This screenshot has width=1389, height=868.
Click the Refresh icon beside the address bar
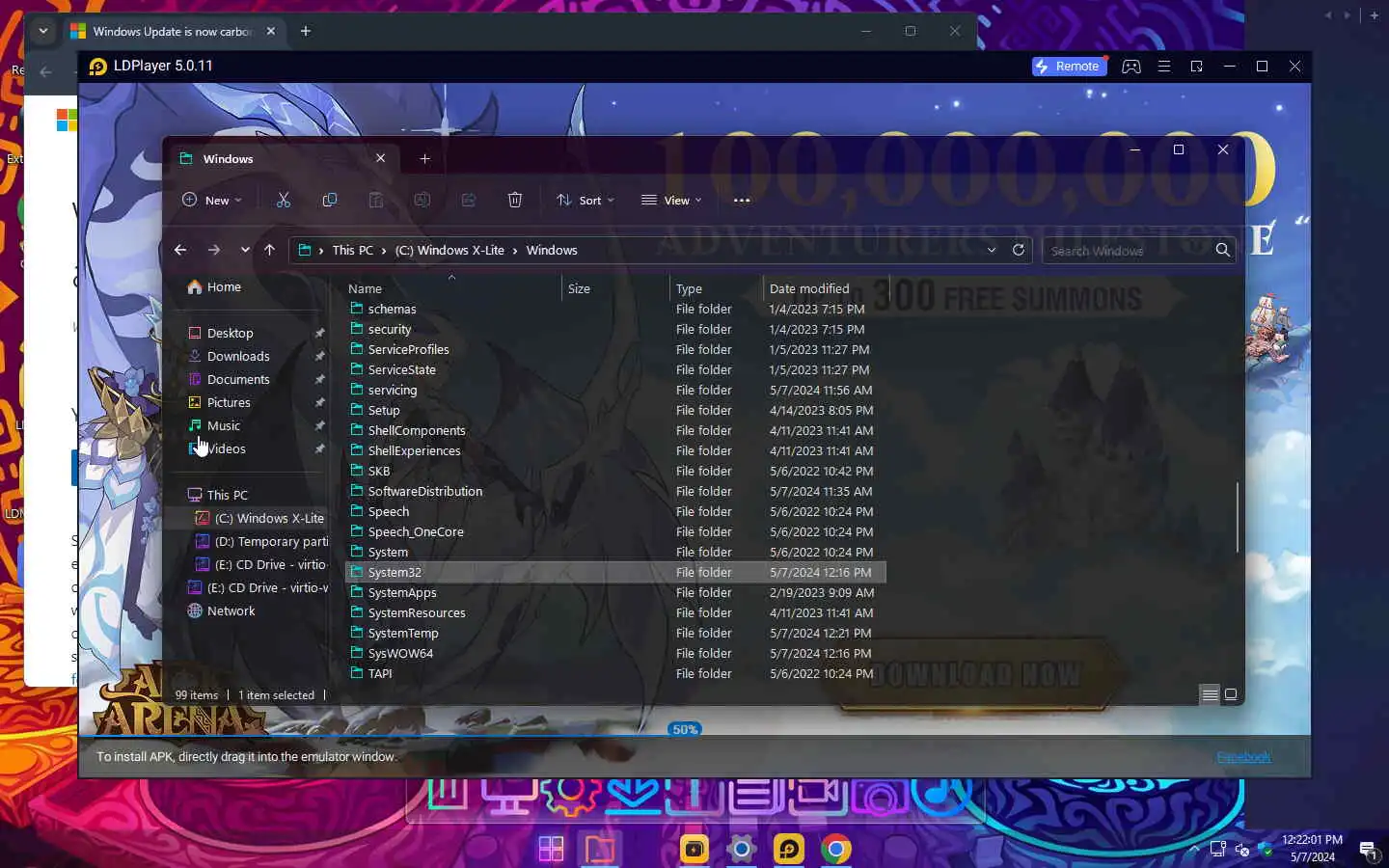(x=1018, y=250)
